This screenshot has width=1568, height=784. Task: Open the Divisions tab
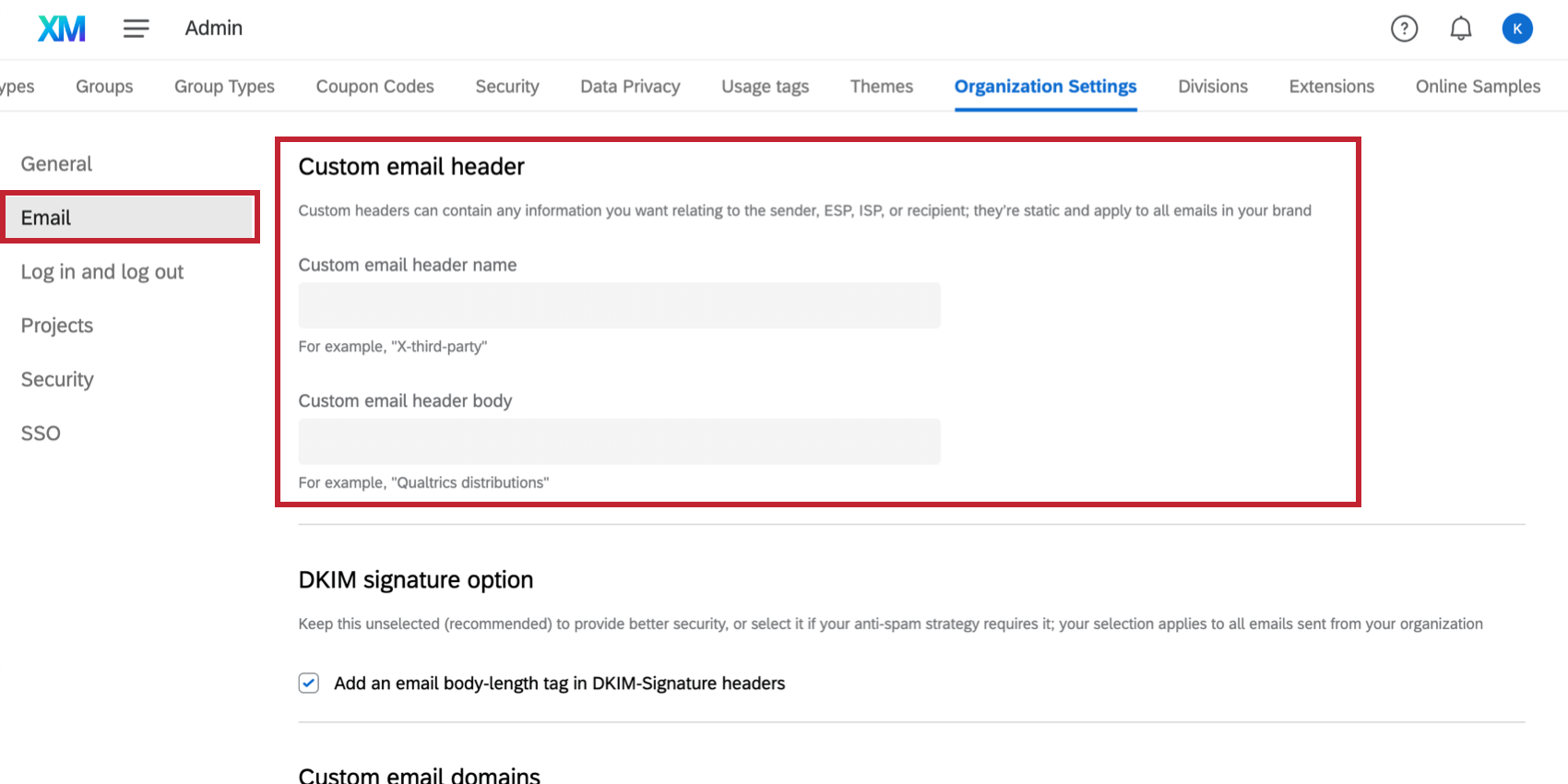[x=1213, y=86]
